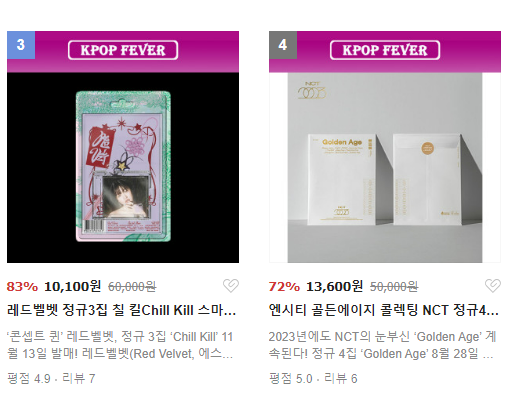Click the 10,100원 discounted price

tap(72, 286)
